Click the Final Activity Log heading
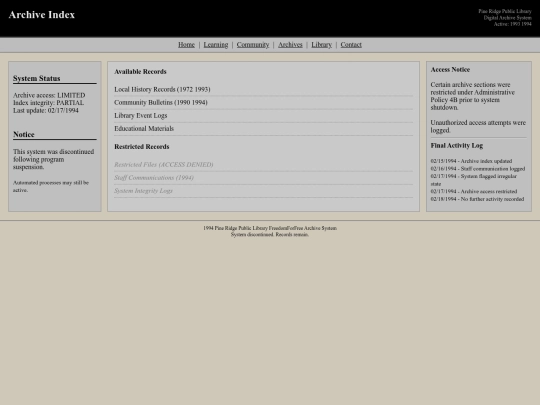This screenshot has width=540, height=405. (x=457, y=145)
